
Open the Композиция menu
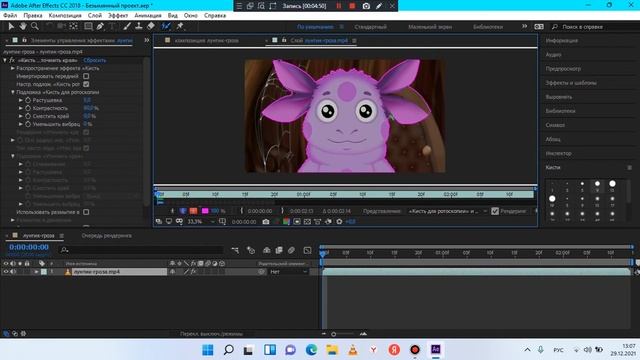coord(65,16)
